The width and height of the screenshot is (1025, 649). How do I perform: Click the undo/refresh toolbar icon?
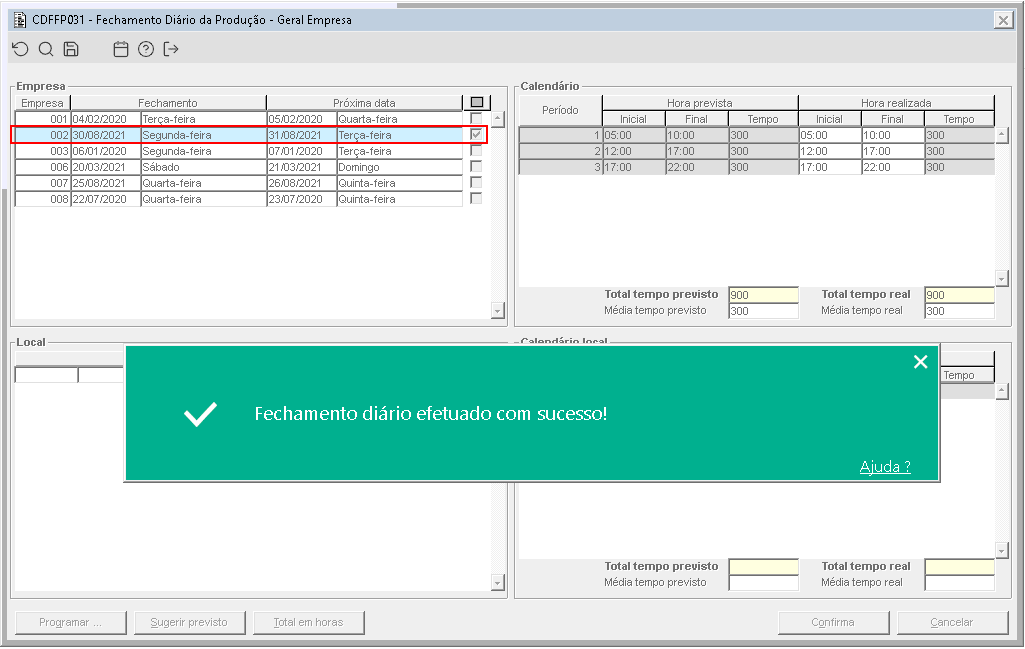[x=20, y=49]
